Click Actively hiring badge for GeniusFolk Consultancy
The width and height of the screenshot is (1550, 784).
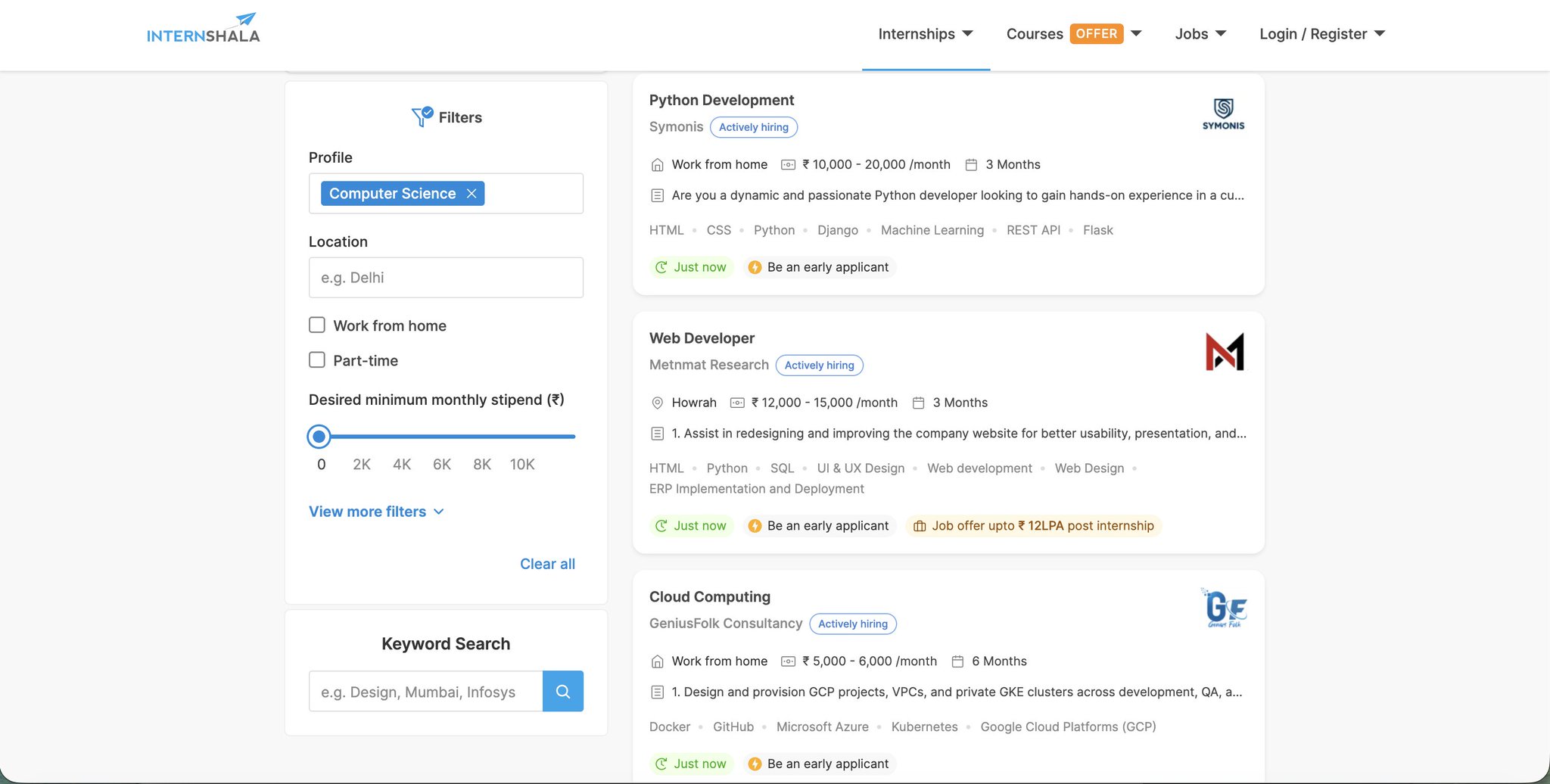tap(853, 624)
